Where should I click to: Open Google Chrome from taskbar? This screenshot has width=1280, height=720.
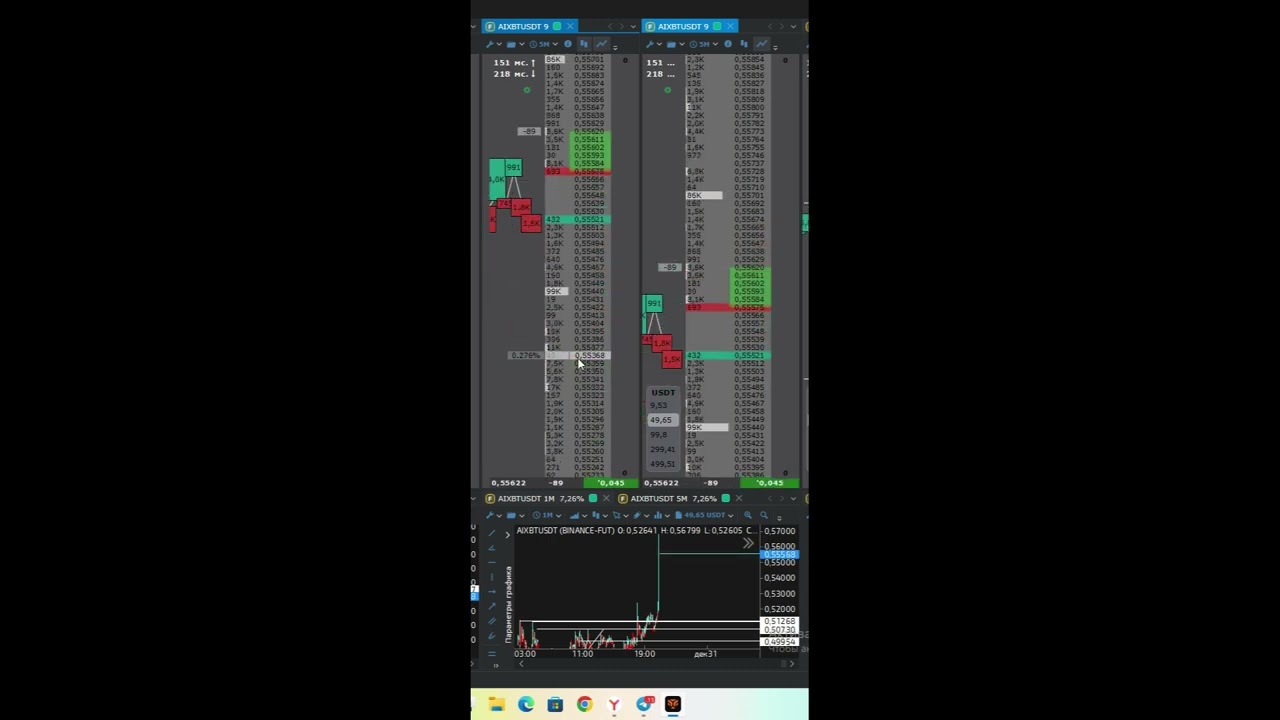tap(584, 705)
